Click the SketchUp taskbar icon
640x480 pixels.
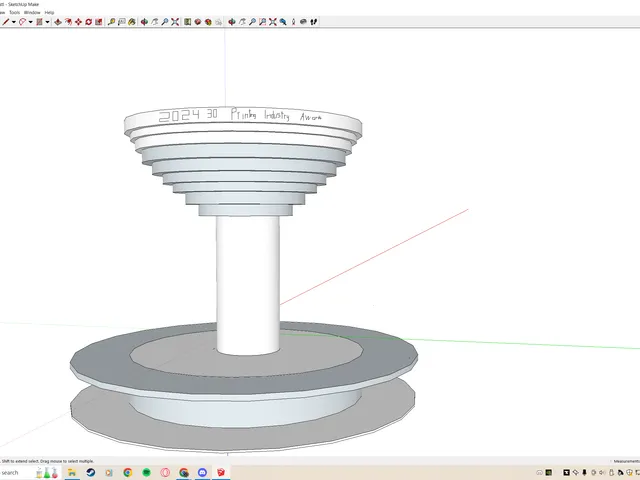tap(221, 473)
